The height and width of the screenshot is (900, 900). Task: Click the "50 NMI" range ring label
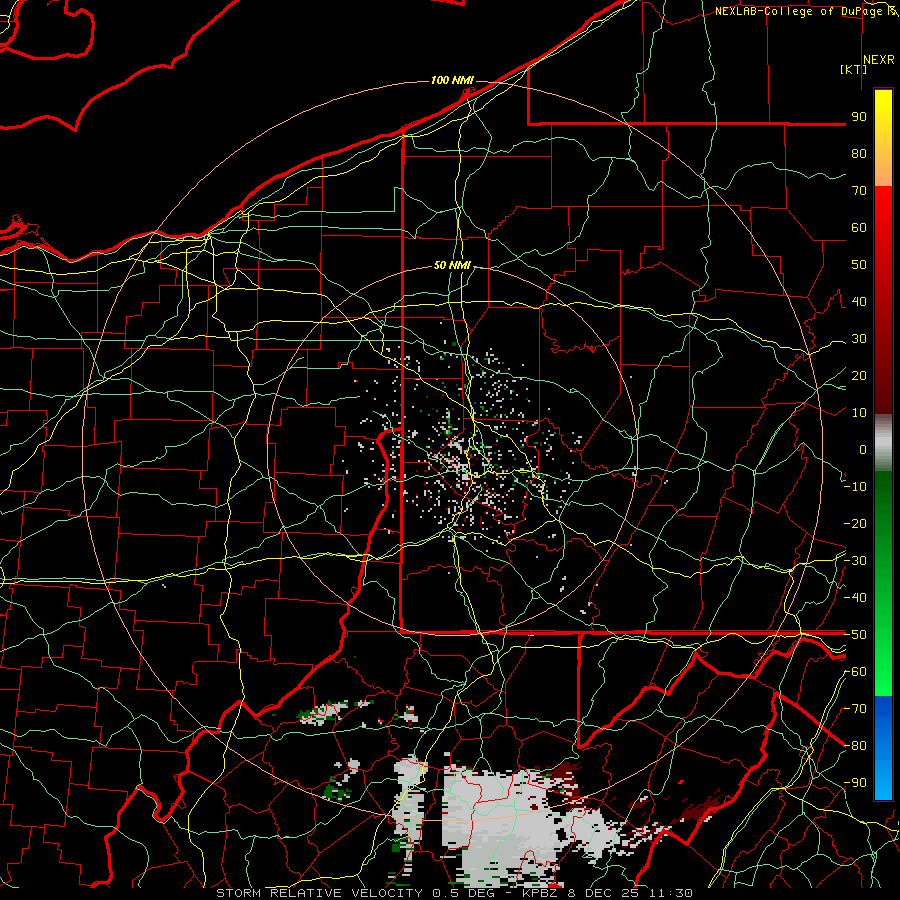coord(452,265)
